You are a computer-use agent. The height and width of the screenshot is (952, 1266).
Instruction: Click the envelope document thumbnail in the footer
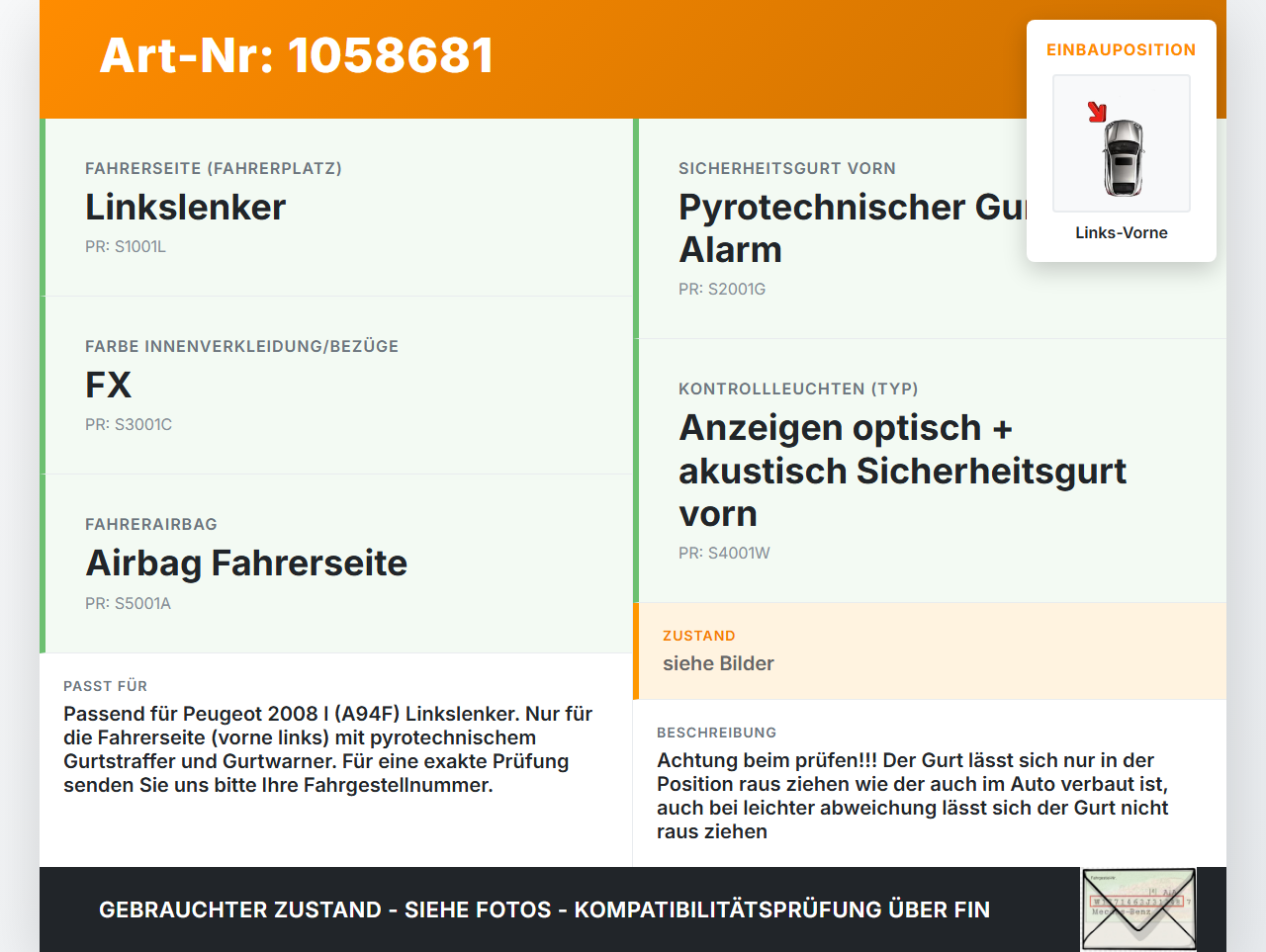tap(1138, 909)
